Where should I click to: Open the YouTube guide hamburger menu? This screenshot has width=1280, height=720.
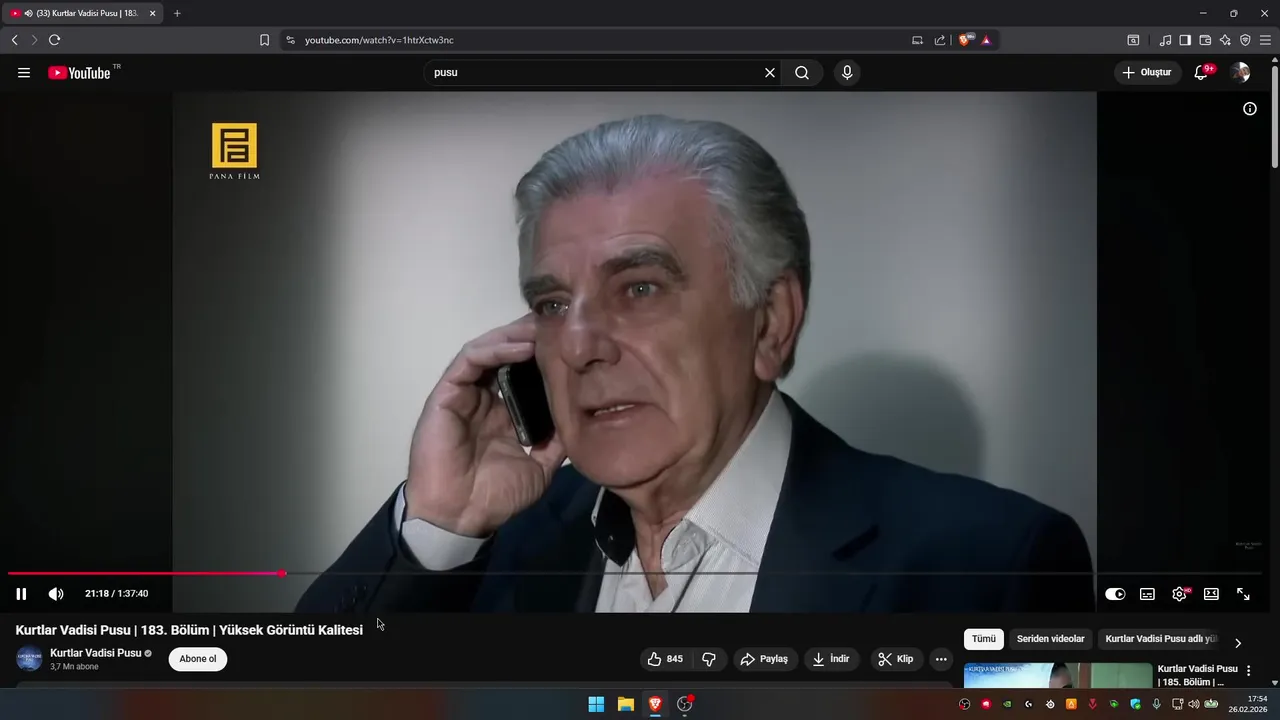point(24,73)
